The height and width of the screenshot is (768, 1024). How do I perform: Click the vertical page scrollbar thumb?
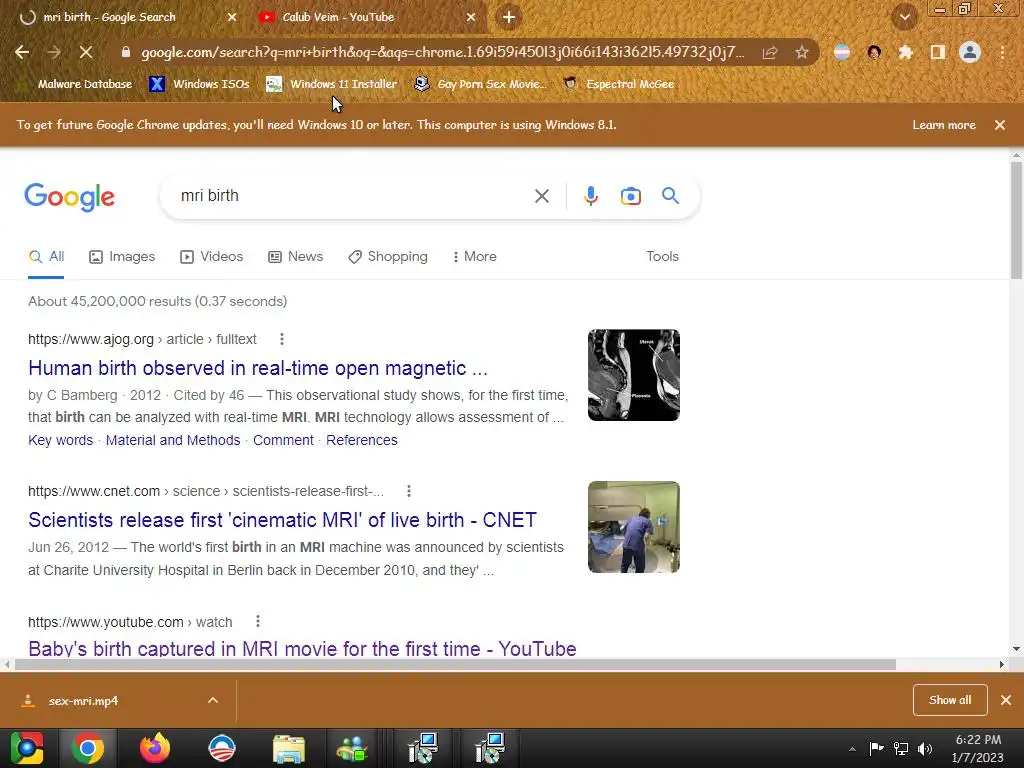(1016, 220)
